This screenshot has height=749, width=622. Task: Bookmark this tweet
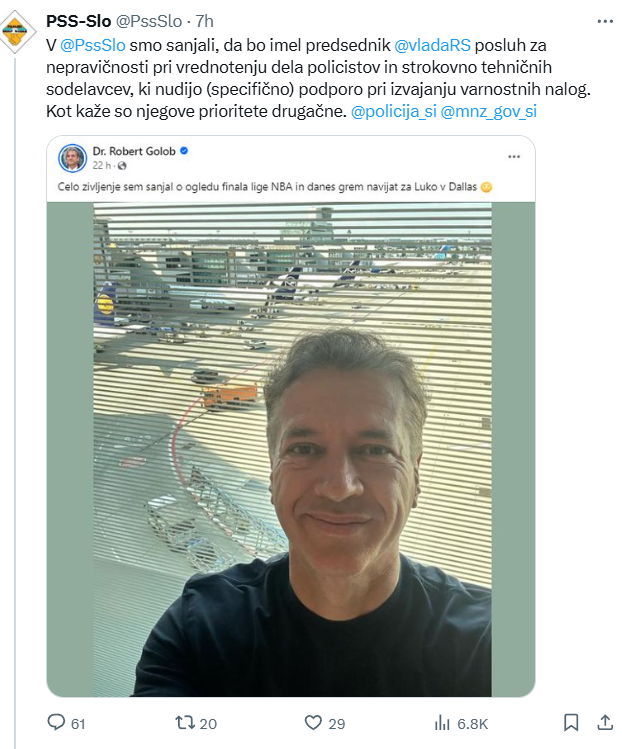(x=571, y=722)
